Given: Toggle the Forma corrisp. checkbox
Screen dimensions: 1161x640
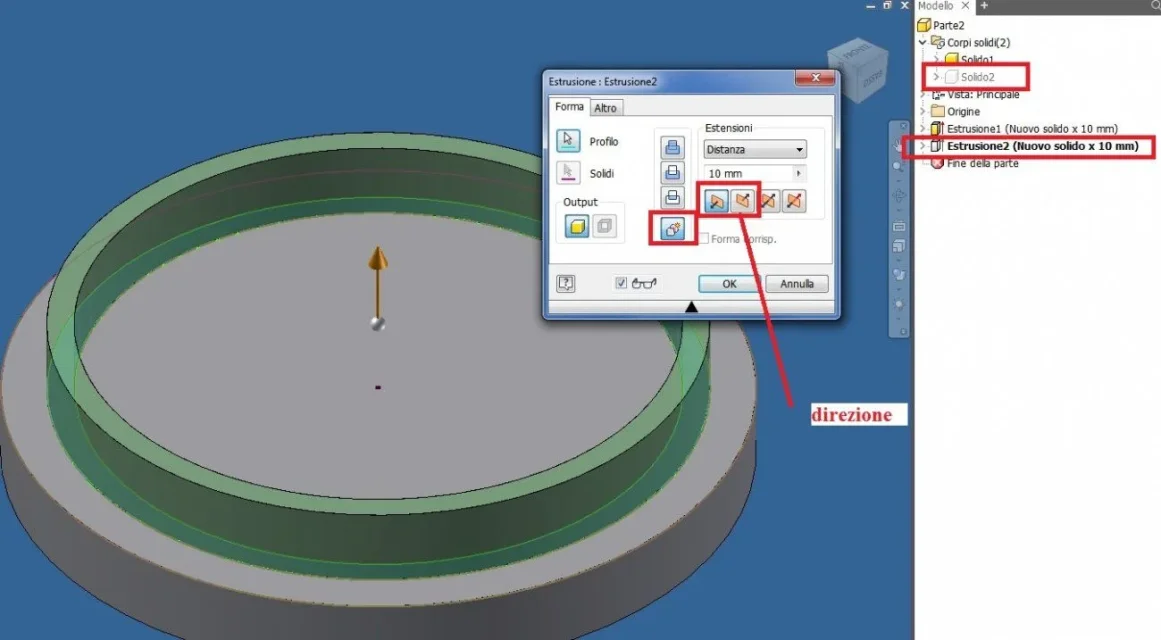Looking at the screenshot, I should click(x=703, y=239).
